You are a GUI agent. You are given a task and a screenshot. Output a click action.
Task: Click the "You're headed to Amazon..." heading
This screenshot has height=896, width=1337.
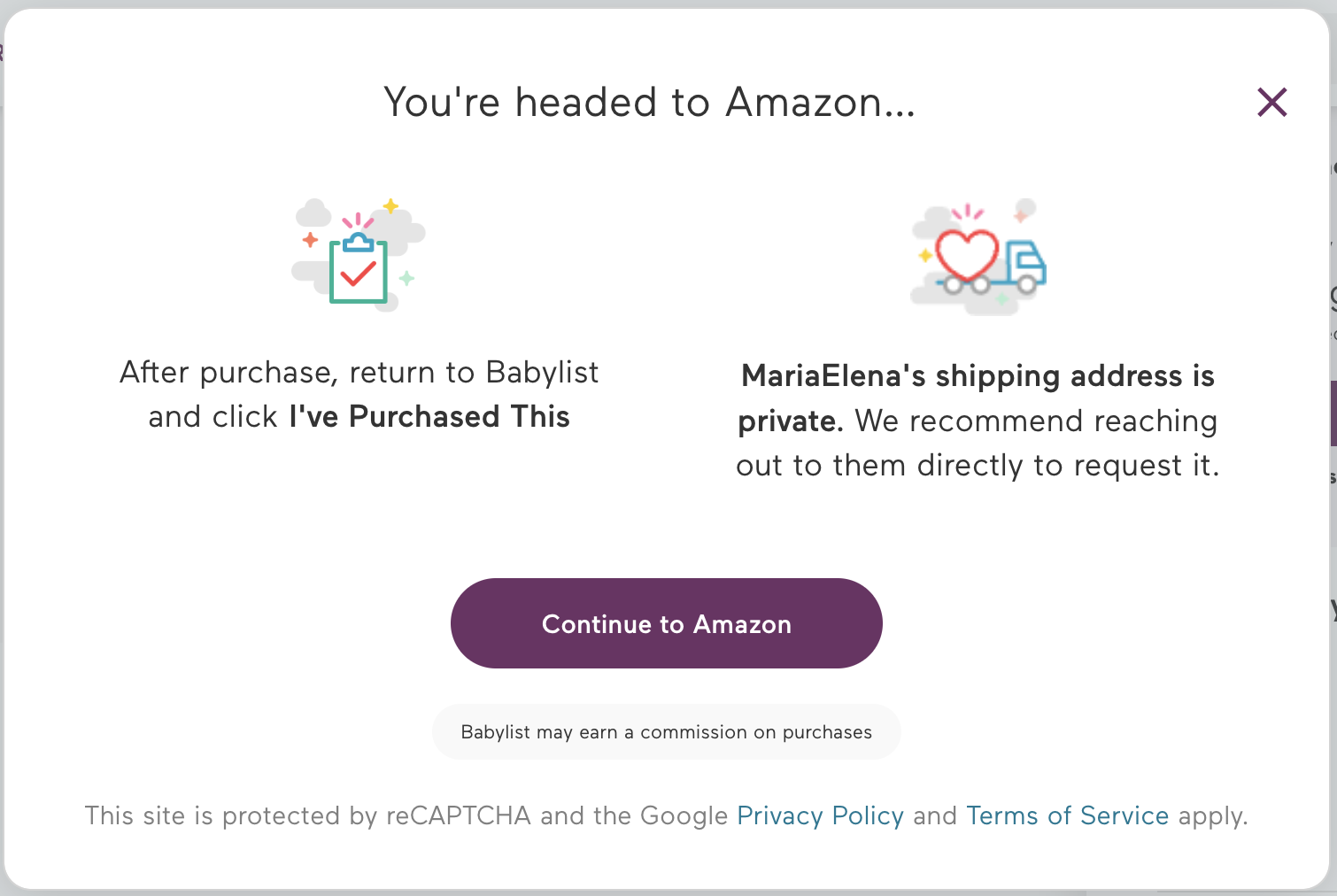650,103
